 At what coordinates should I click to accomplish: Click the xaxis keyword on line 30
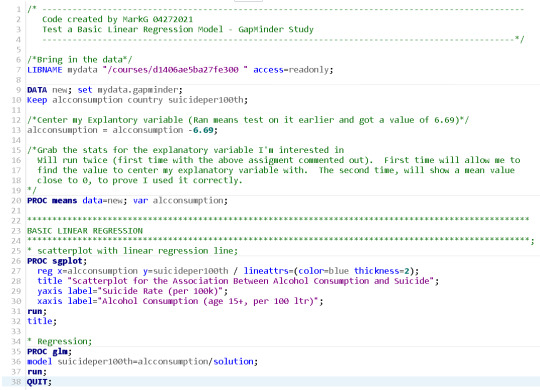click(50, 301)
